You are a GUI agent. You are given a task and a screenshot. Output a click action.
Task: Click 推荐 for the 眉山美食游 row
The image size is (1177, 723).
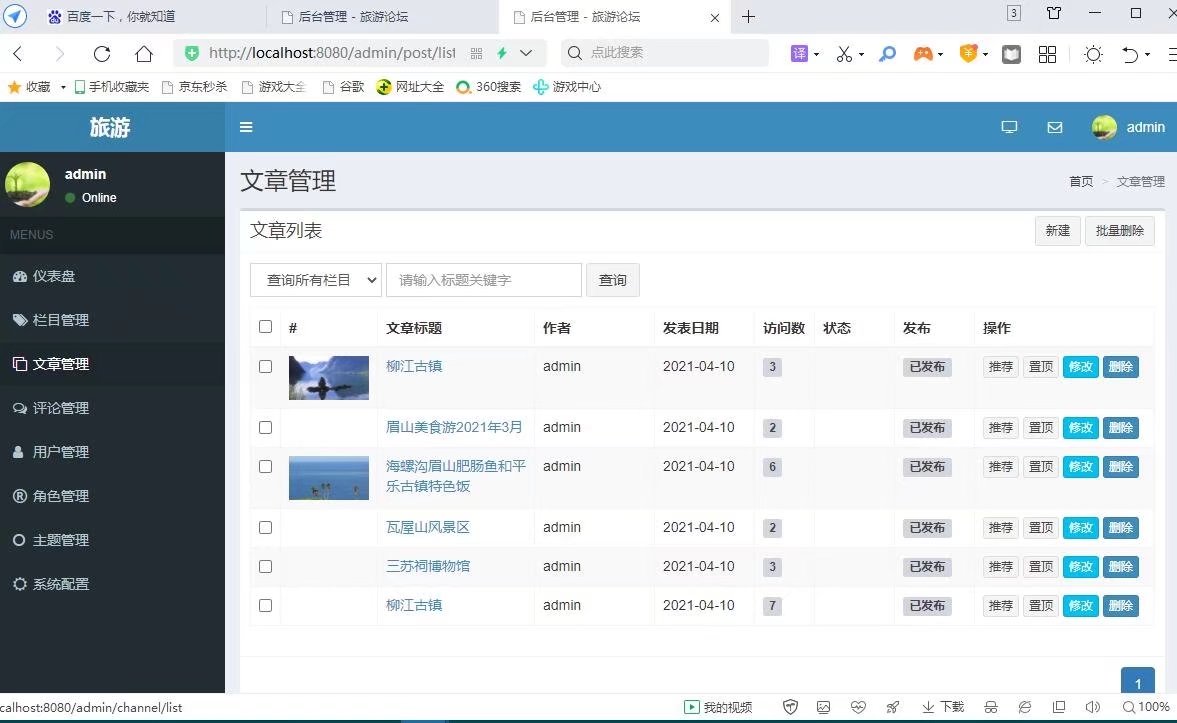click(x=1001, y=428)
